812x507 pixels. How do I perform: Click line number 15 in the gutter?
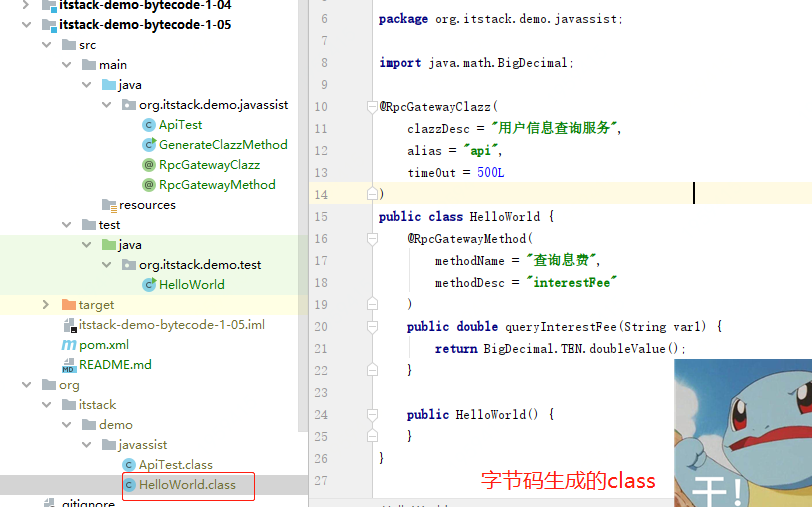coord(321,216)
